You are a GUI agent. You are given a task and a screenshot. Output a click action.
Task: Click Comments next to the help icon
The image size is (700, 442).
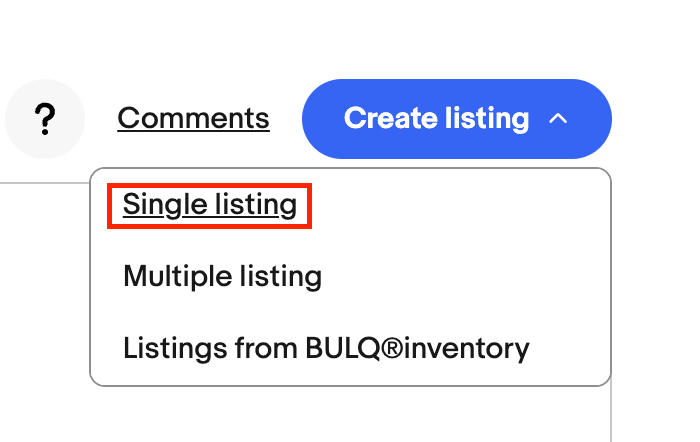click(193, 119)
